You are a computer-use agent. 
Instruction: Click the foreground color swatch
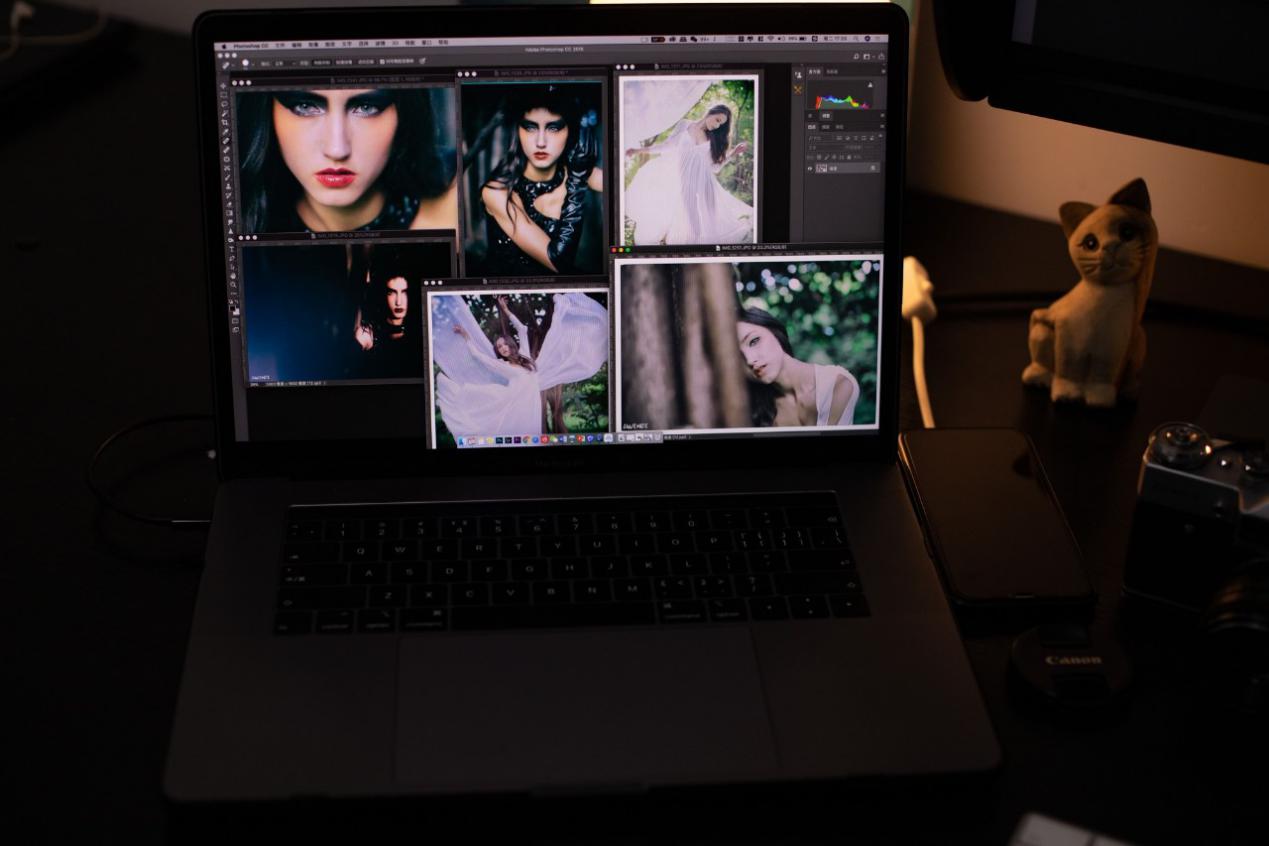[x=233, y=308]
